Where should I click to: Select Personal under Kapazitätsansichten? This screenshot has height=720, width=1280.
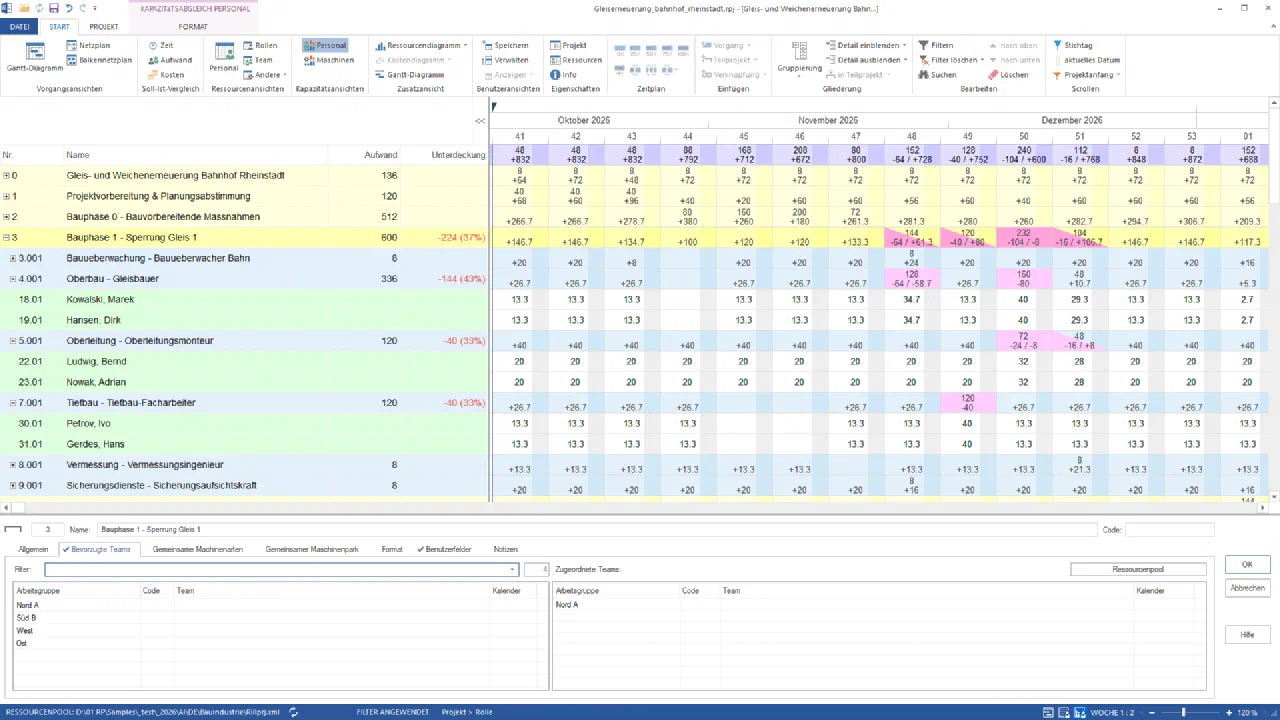(x=325, y=46)
